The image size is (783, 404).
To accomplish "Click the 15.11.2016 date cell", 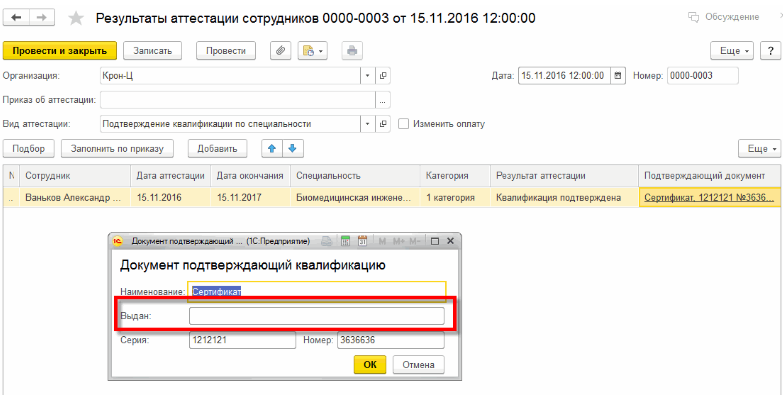I will [x=171, y=198].
